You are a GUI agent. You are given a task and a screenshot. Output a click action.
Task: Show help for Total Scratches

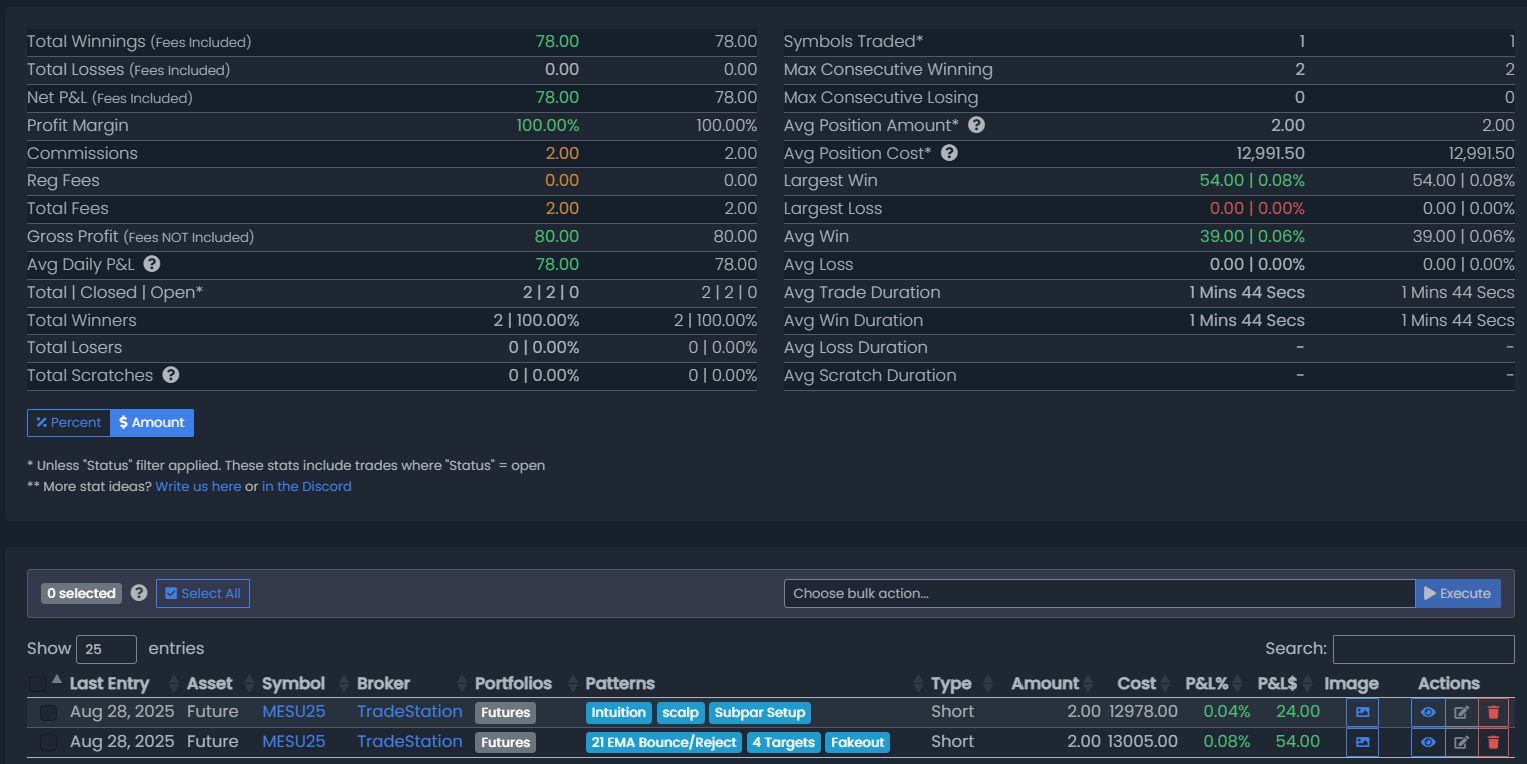(x=171, y=375)
